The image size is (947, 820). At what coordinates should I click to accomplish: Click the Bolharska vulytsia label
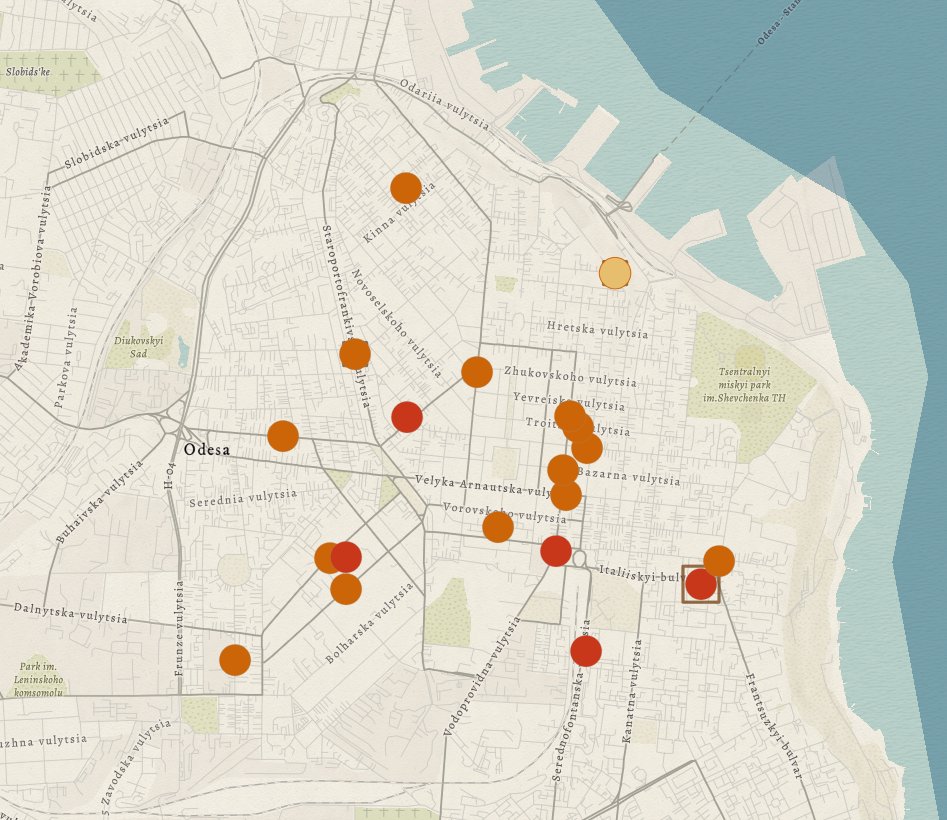pos(370,623)
